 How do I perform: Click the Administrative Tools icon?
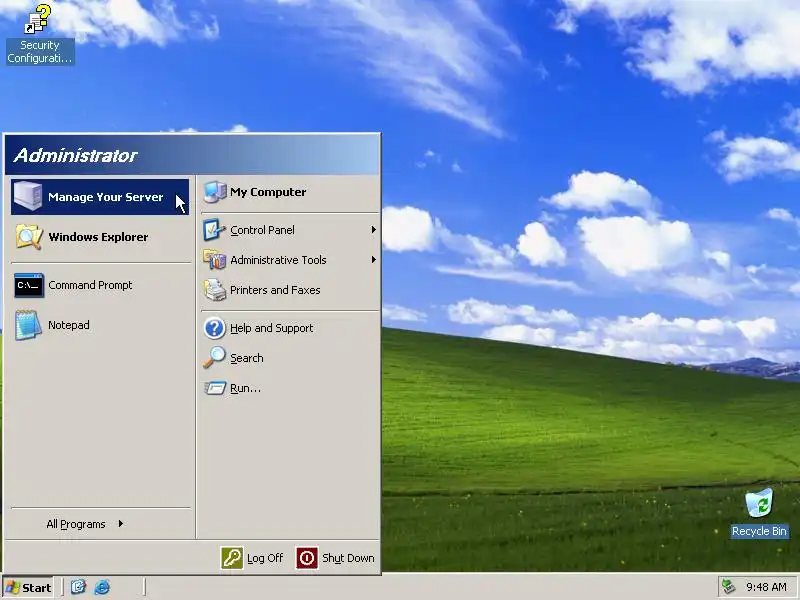point(214,260)
